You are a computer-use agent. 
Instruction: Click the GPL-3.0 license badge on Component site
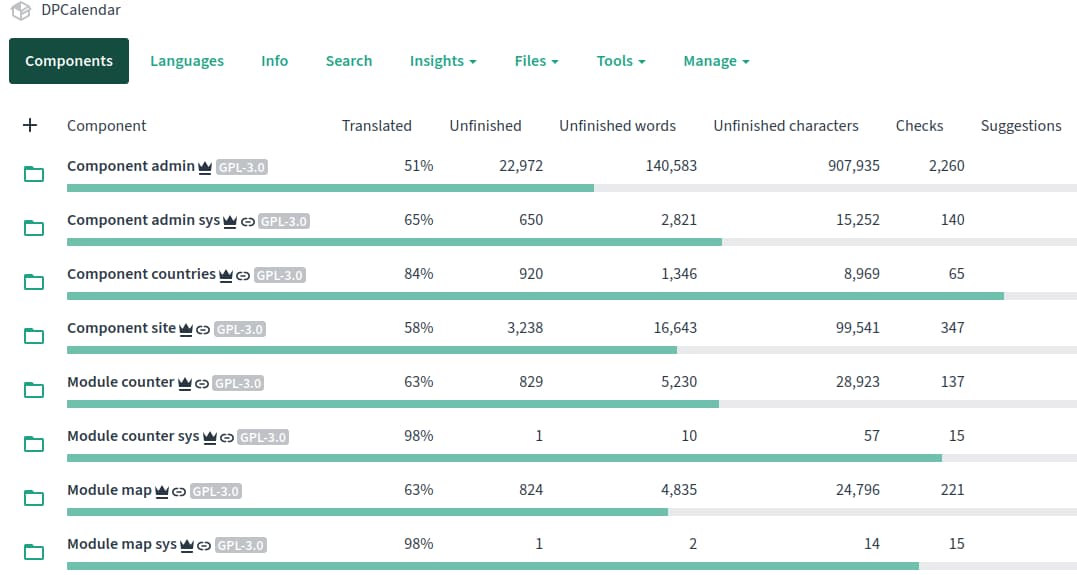point(240,329)
